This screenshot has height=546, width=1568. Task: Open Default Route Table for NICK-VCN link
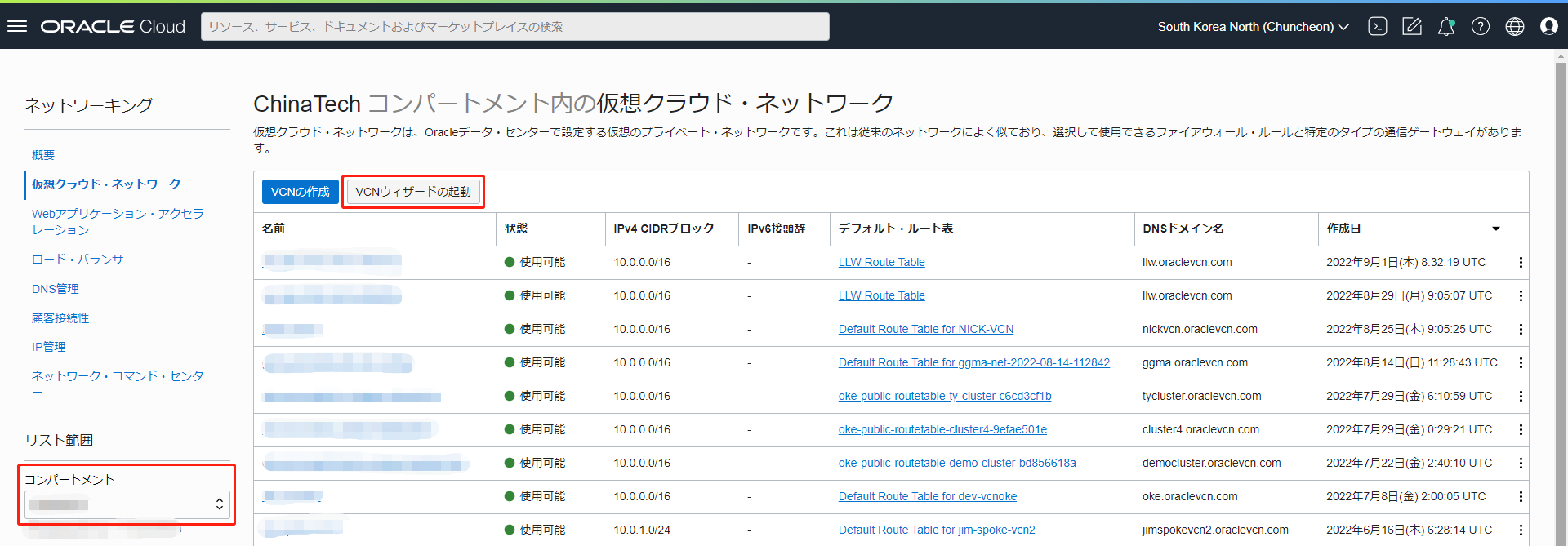(925, 330)
